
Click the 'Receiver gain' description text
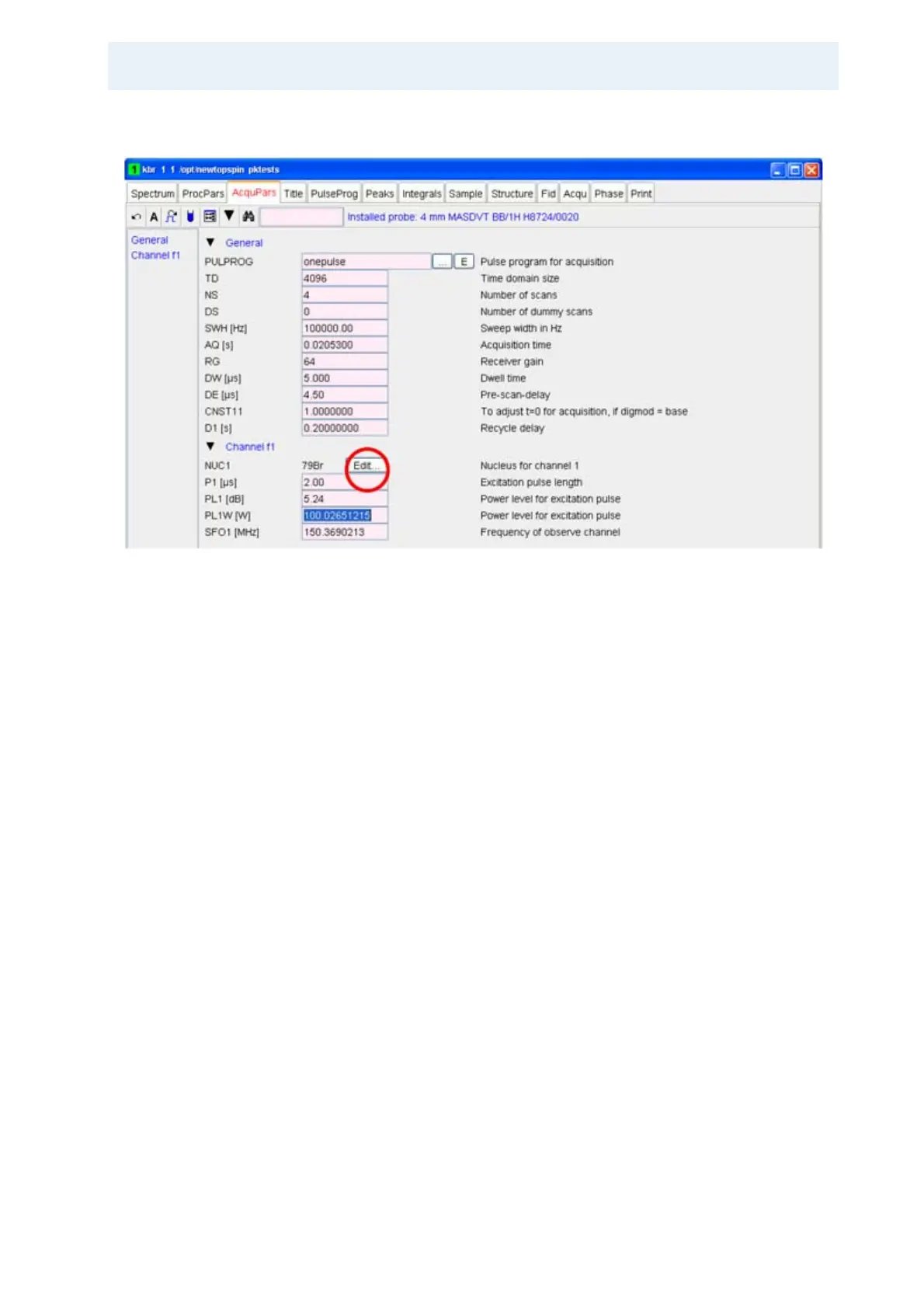[512, 362]
